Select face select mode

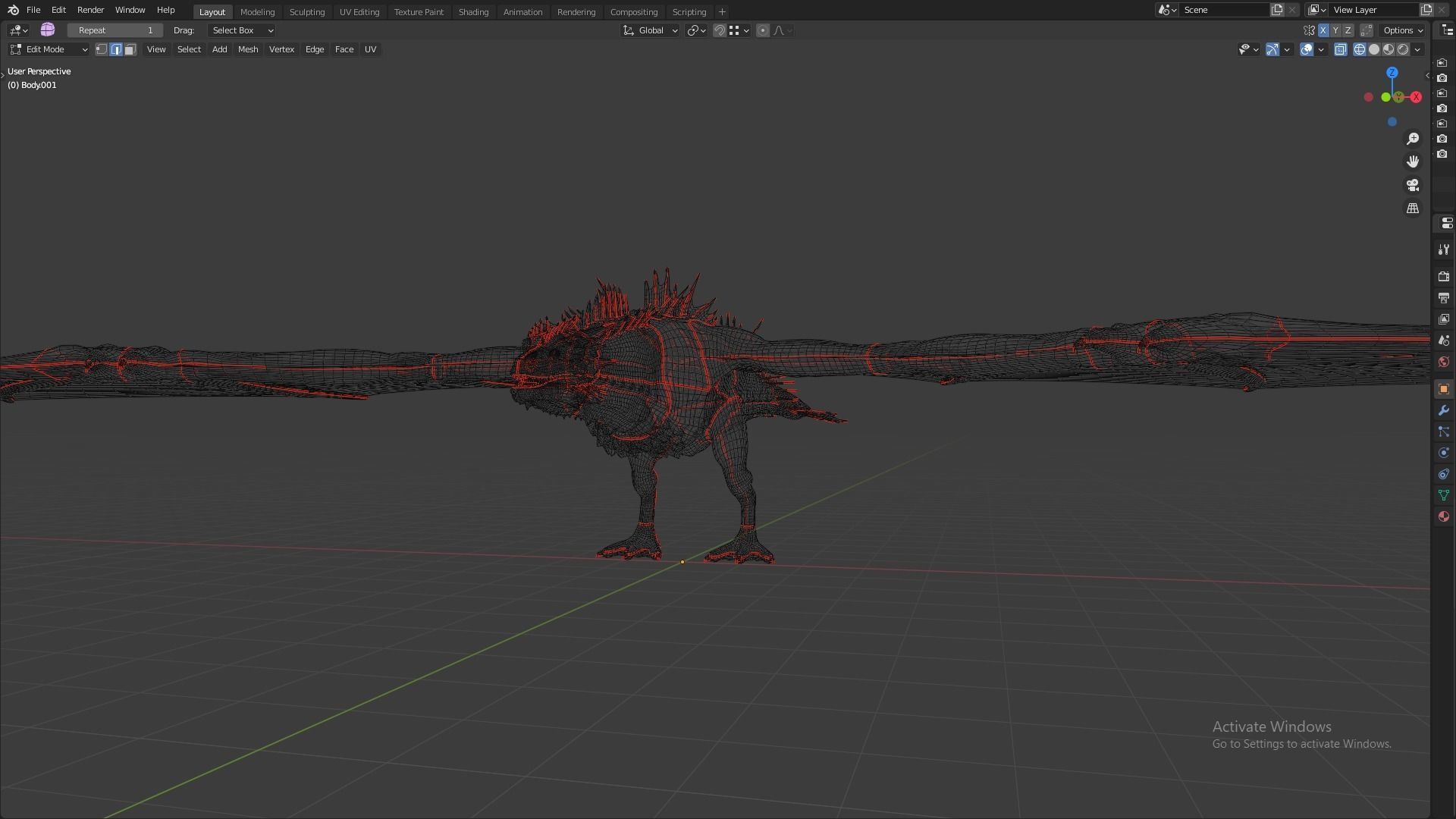[x=130, y=49]
